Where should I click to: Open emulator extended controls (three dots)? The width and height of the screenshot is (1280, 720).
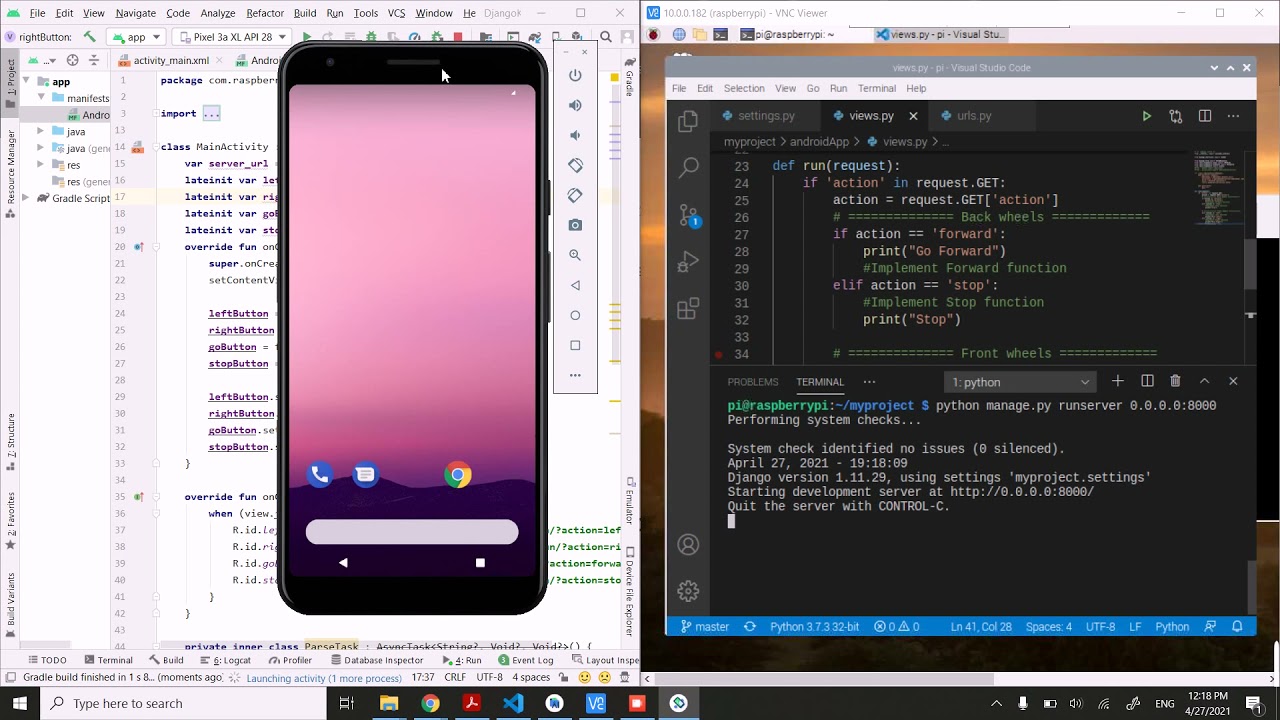575,375
